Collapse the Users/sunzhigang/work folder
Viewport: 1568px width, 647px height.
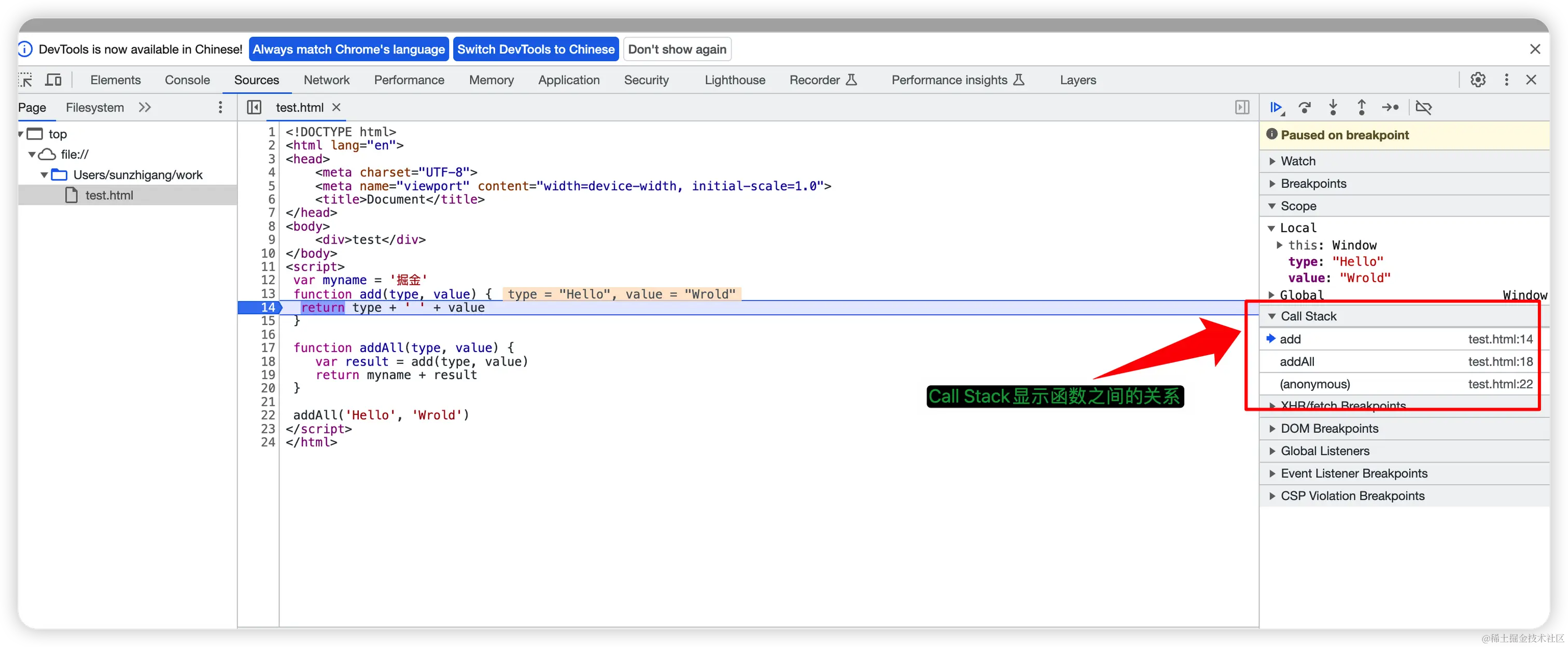(x=44, y=175)
